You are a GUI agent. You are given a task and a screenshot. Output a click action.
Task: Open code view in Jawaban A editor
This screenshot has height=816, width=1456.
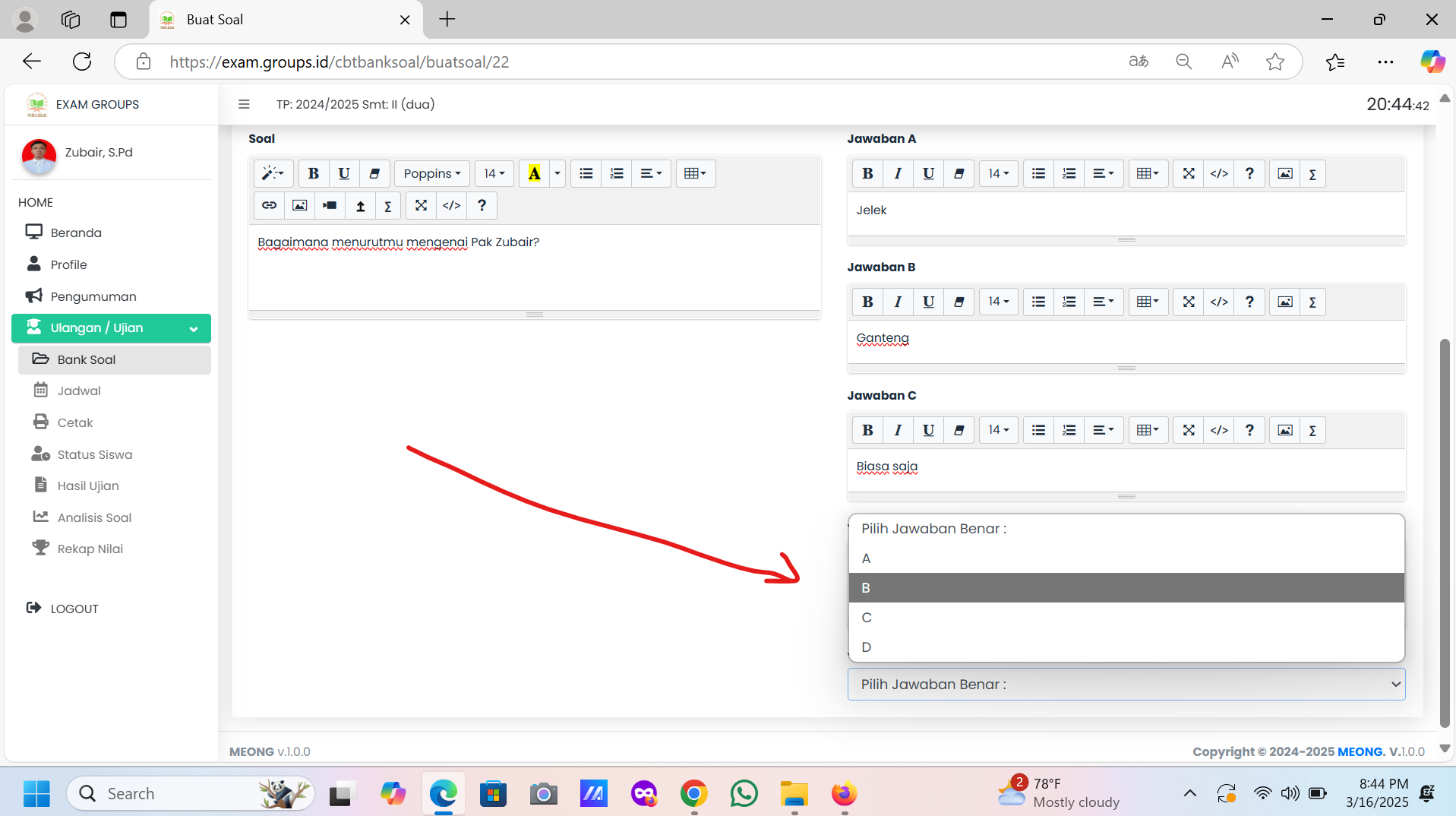(x=1219, y=173)
